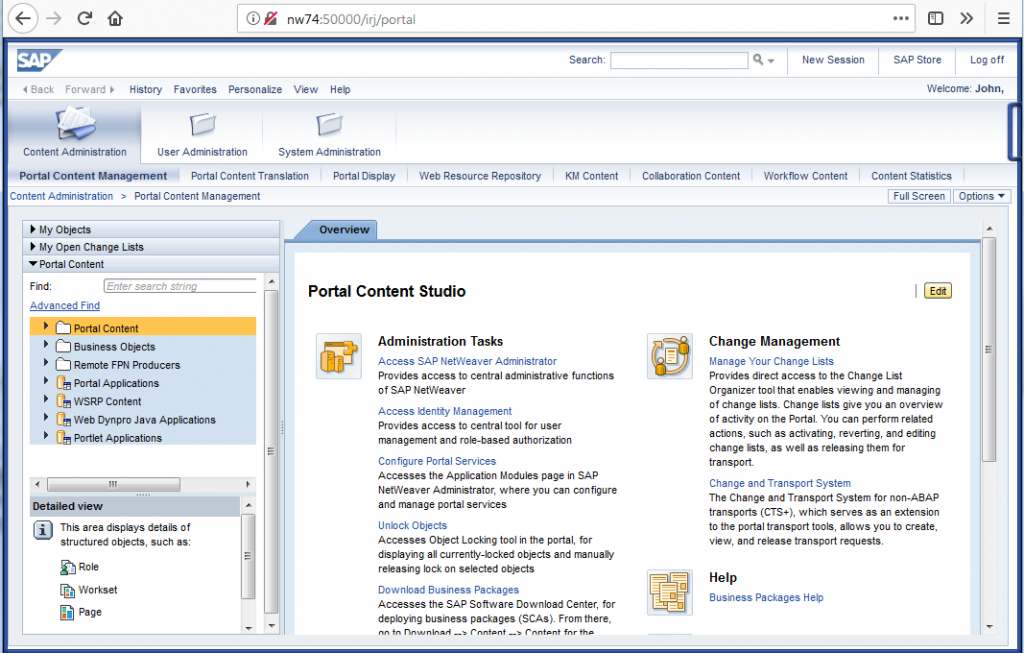Open the Content Statistics tab
The width and height of the screenshot is (1024, 653).
point(911,176)
